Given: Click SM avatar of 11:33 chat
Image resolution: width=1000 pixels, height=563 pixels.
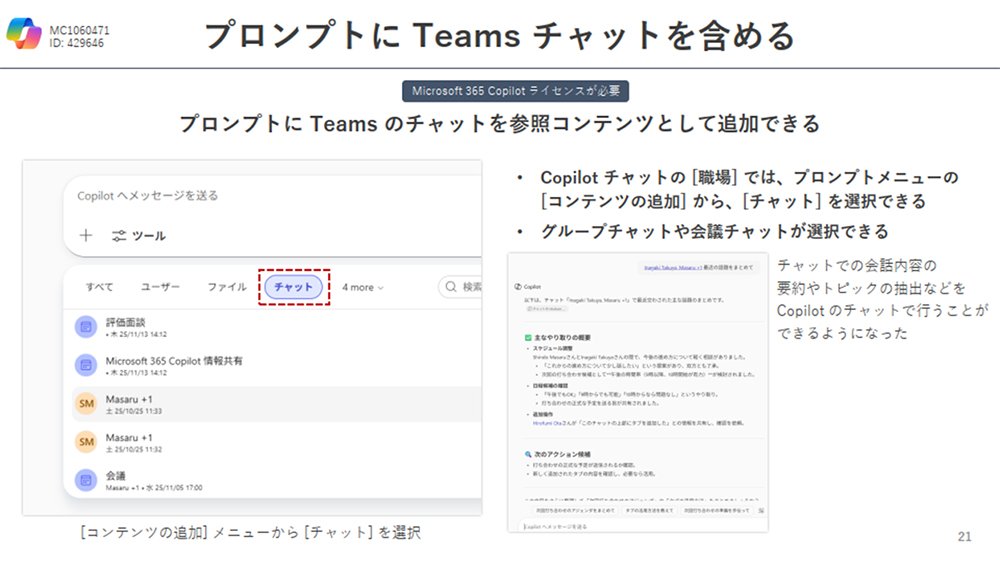Looking at the screenshot, I should [86, 404].
